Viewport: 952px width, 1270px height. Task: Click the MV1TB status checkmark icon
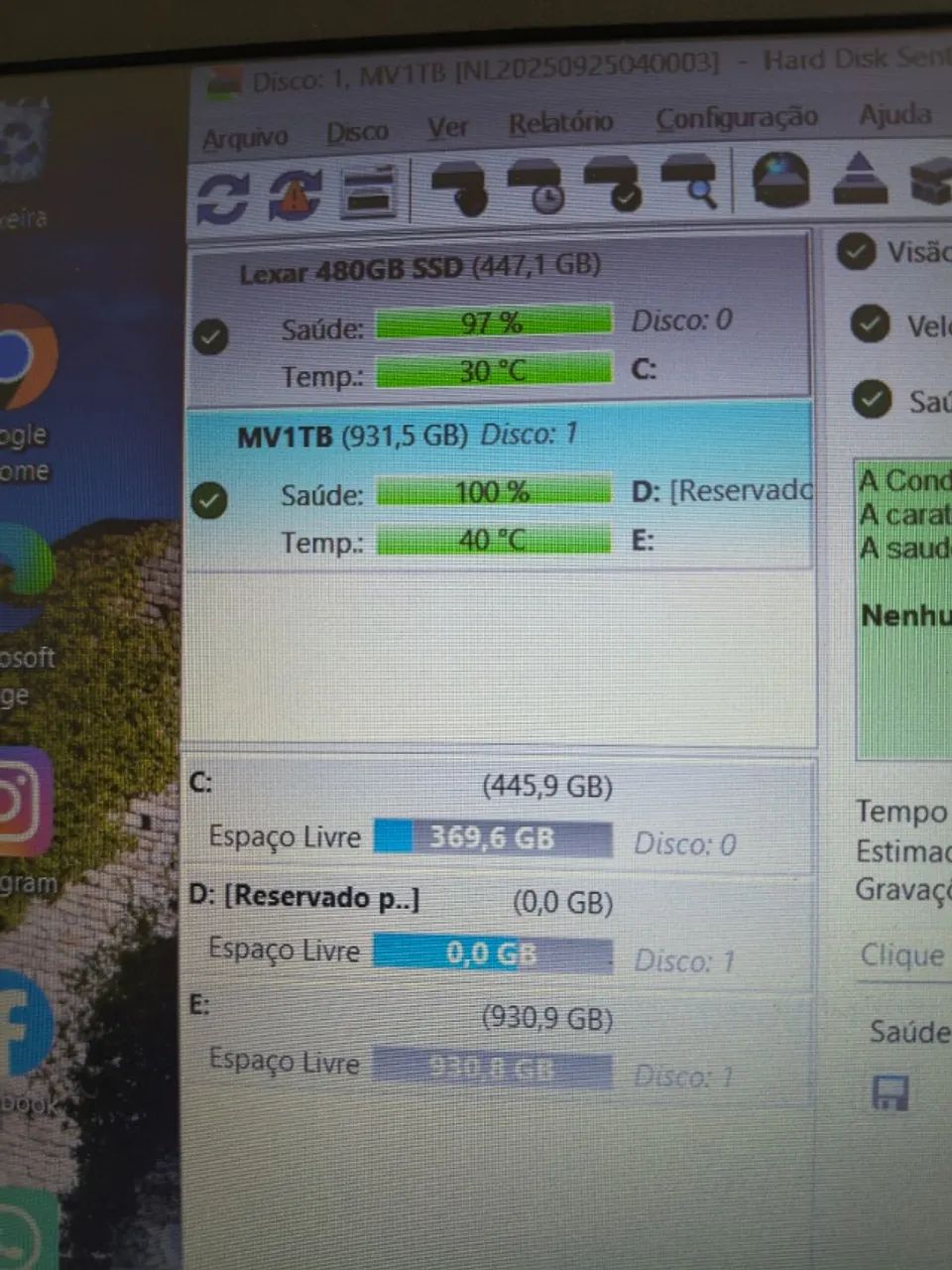click(x=209, y=500)
